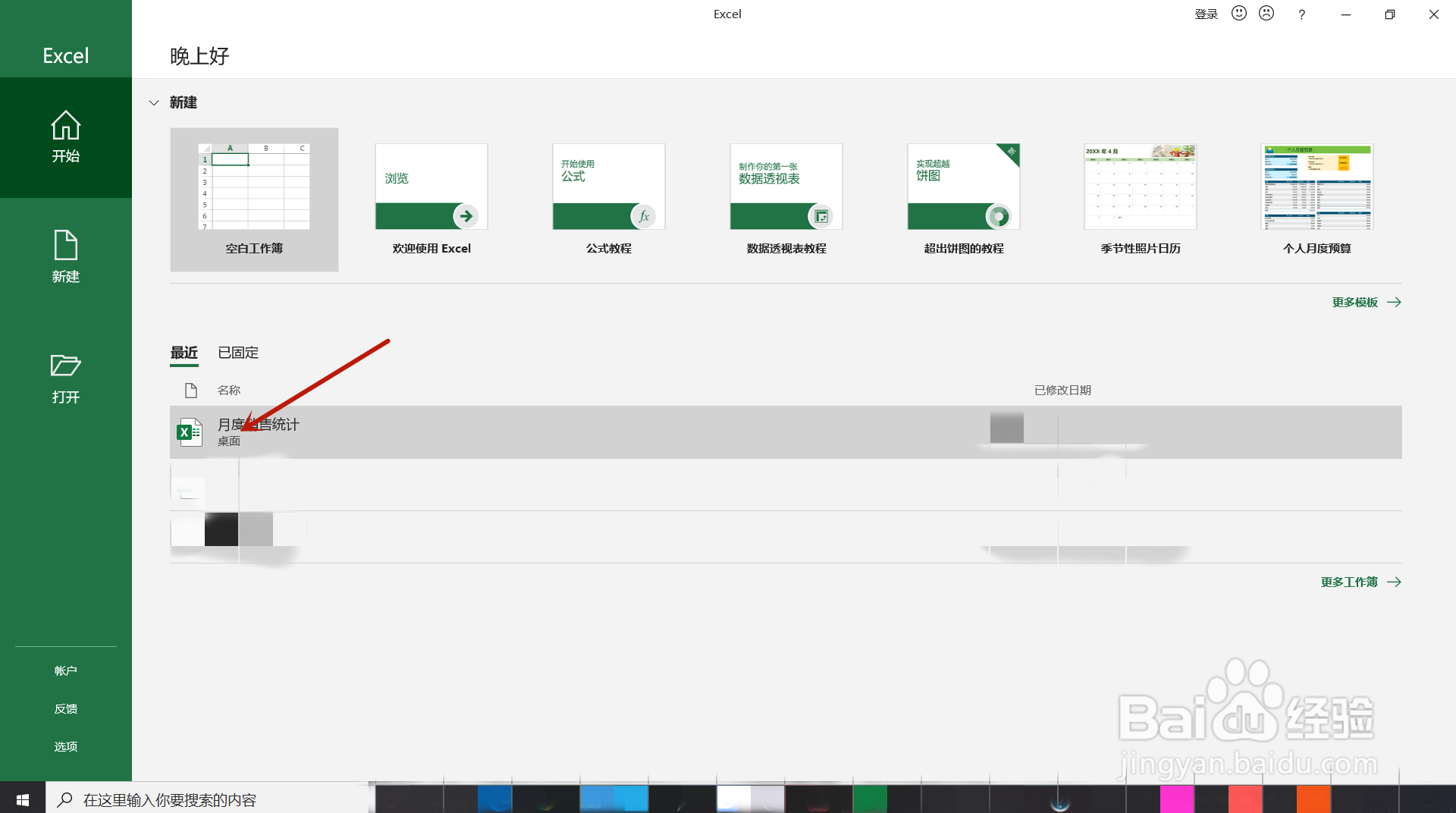Click the Excel file icon of 月度销售统计
Image resolution: width=1456 pixels, height=813 pixels.
[190, 432]
